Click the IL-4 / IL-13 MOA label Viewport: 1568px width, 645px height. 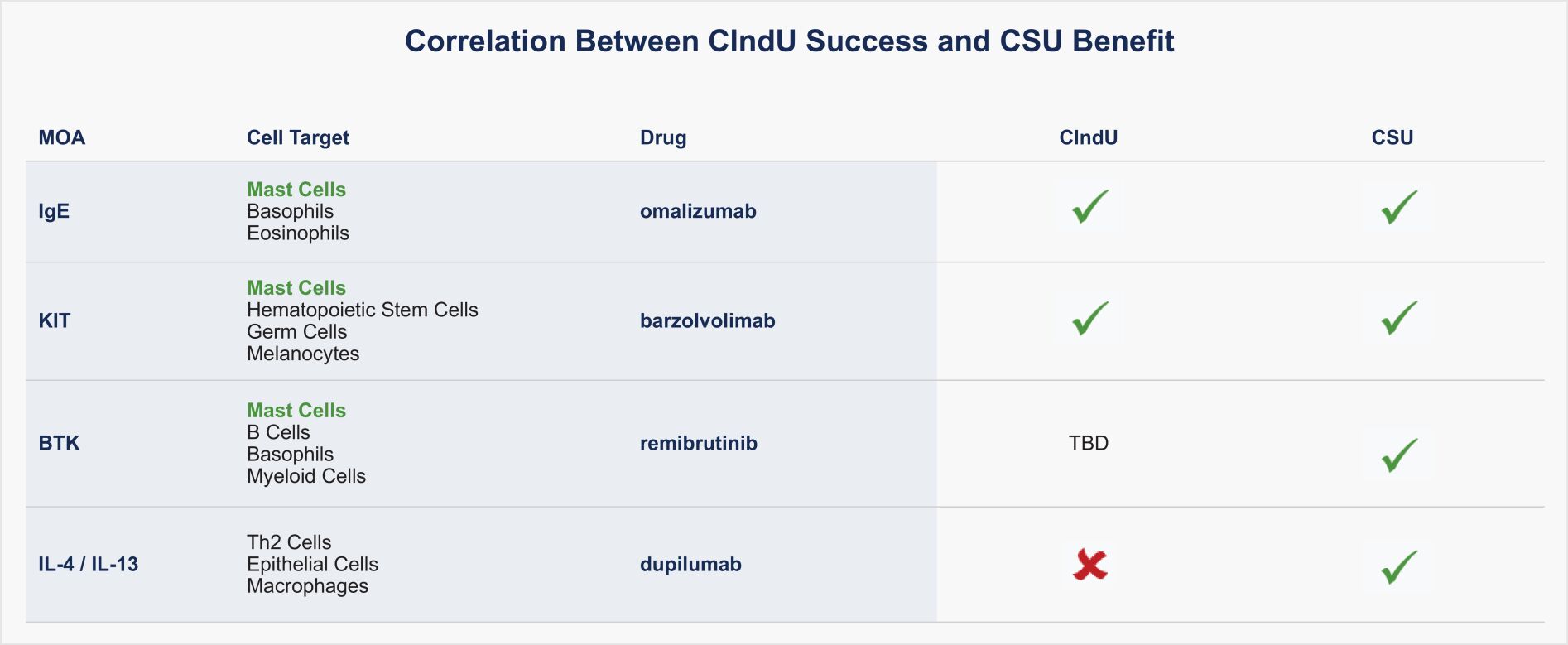[89, 564]
